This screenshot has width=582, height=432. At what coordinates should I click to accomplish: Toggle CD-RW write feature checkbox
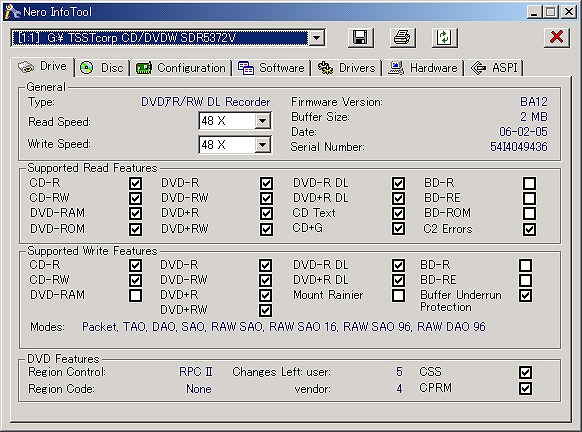click(135, 280)
